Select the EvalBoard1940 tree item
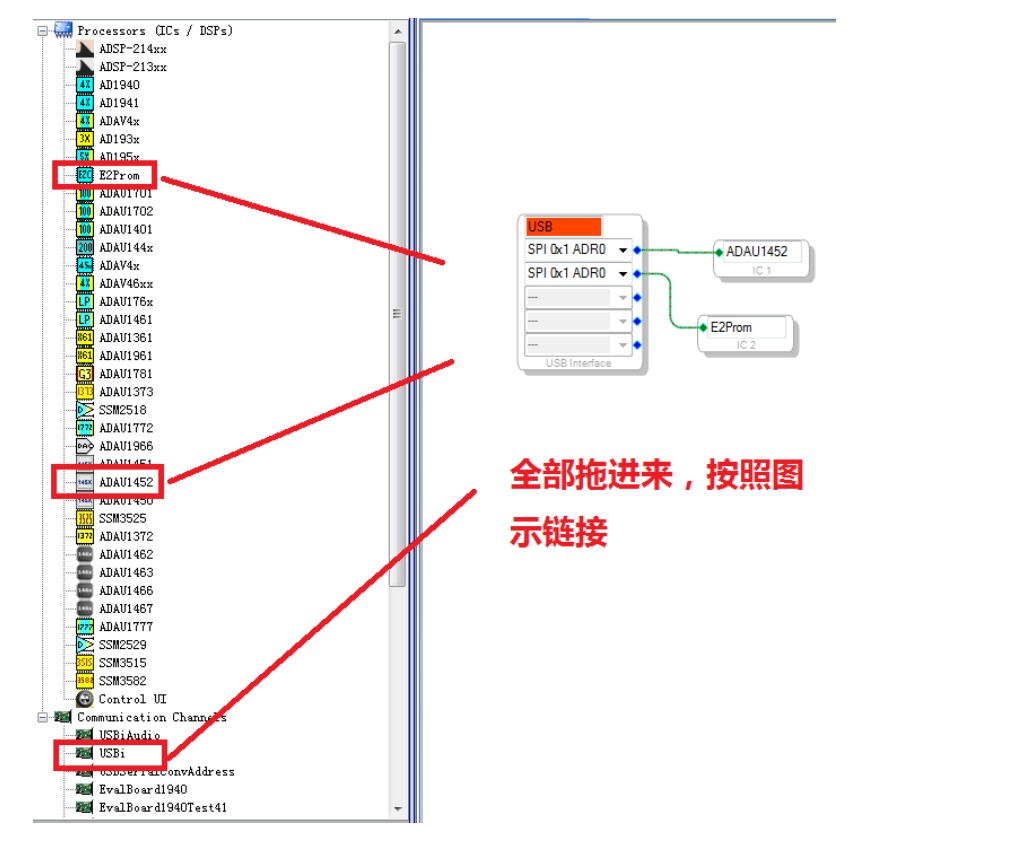 [x=143, y=789]
